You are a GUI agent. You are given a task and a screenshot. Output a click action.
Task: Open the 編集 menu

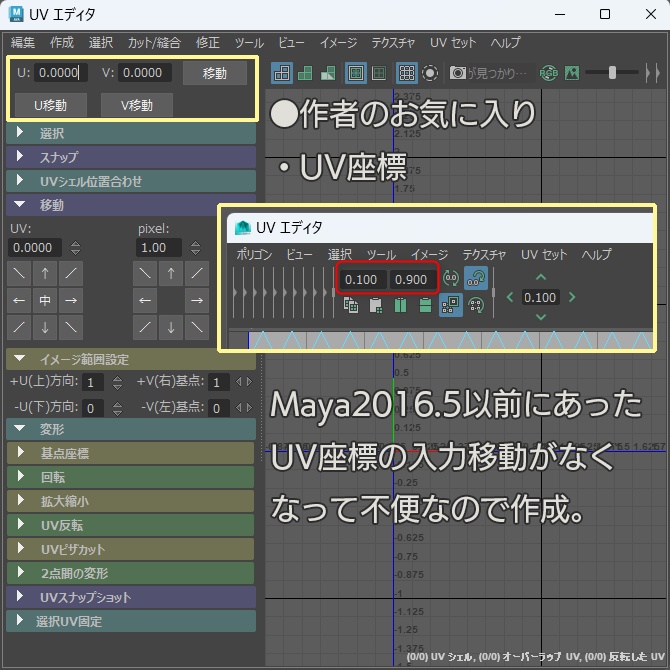click(23, 42)
